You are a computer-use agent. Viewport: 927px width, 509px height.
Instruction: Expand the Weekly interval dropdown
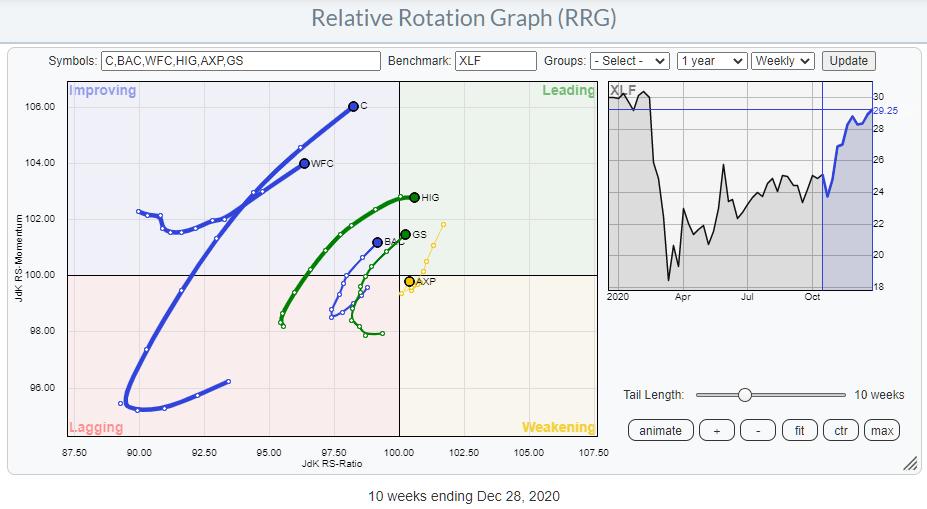[x=783, y=61]
